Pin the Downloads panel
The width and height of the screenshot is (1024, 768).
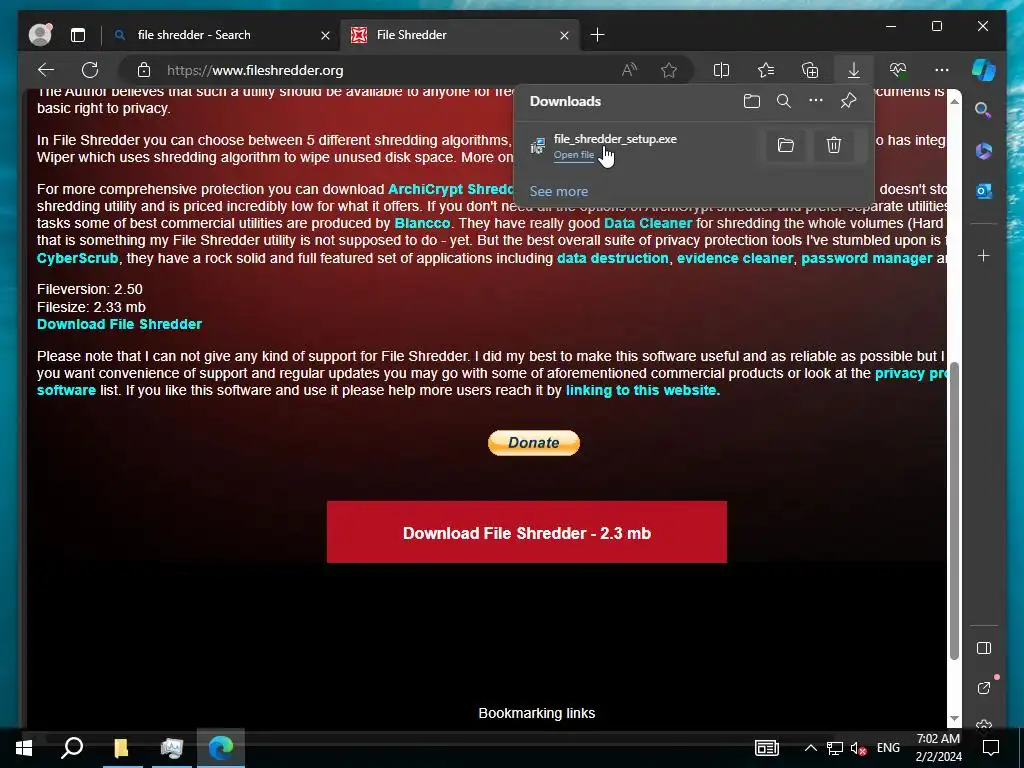coord(848,101)
